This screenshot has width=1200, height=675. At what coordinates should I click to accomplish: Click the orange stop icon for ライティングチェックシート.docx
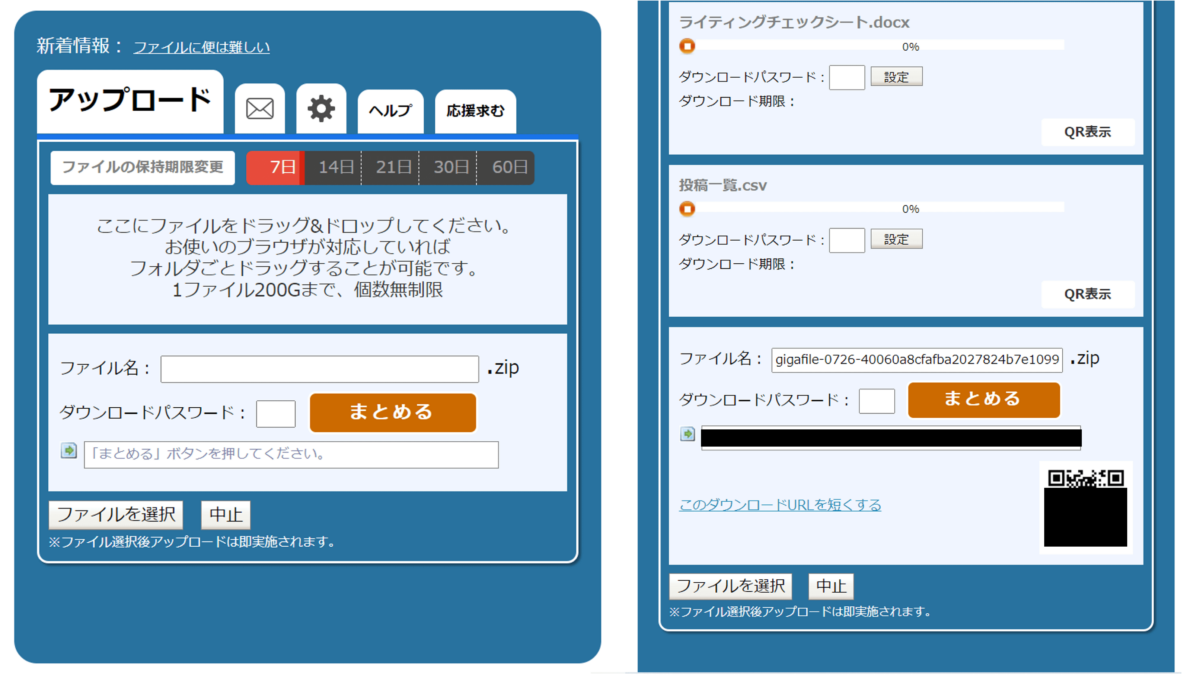click(x=687, y=46)
